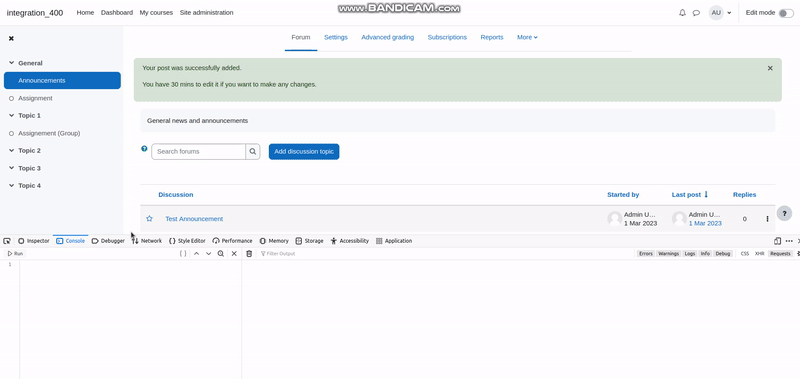The height and width of the screenshot is (379, 800).
Task: Open the Debugger DevTools tab
Action: coord(108,241)
